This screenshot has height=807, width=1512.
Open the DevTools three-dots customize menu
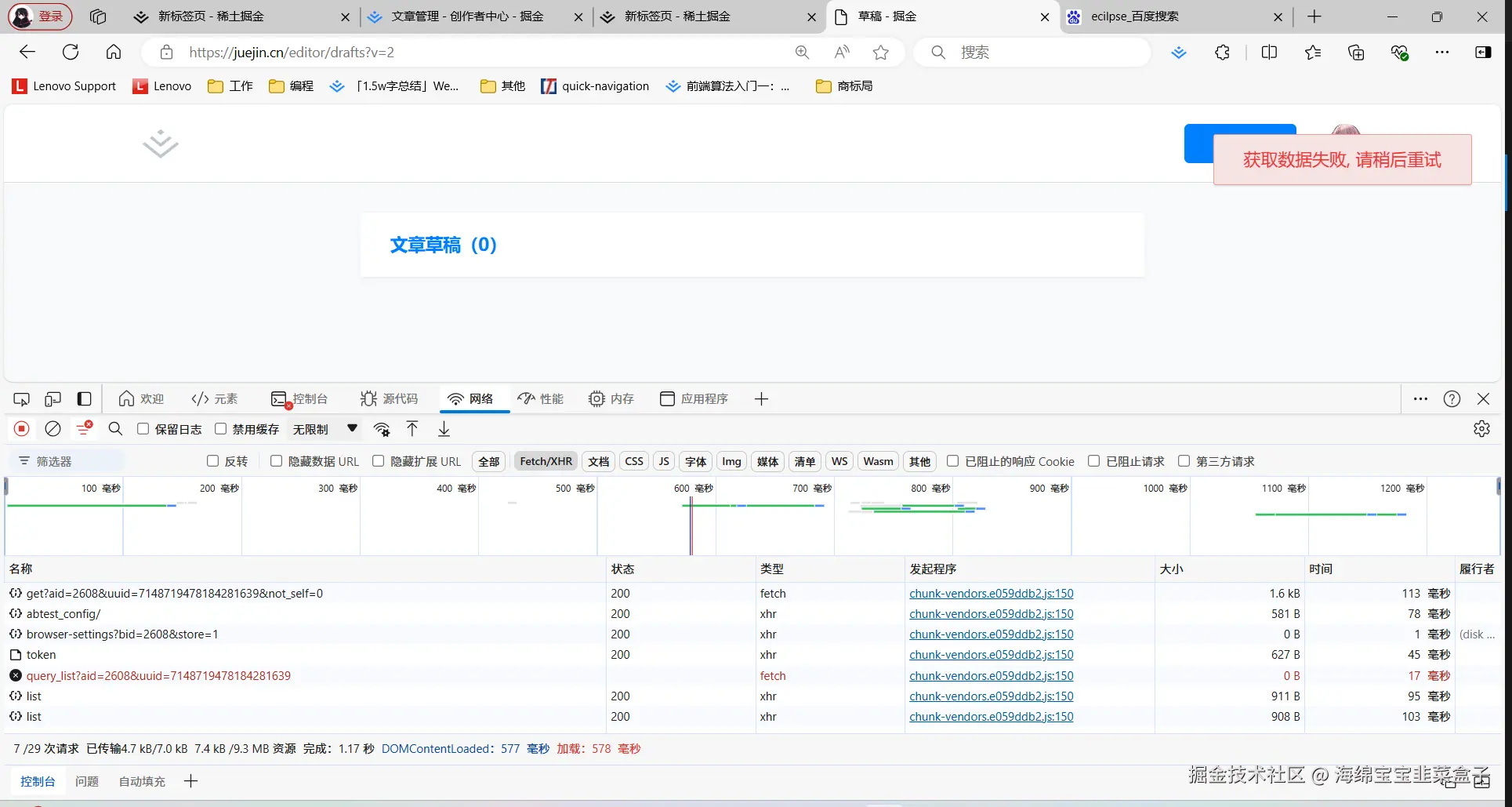(1420, 399)
